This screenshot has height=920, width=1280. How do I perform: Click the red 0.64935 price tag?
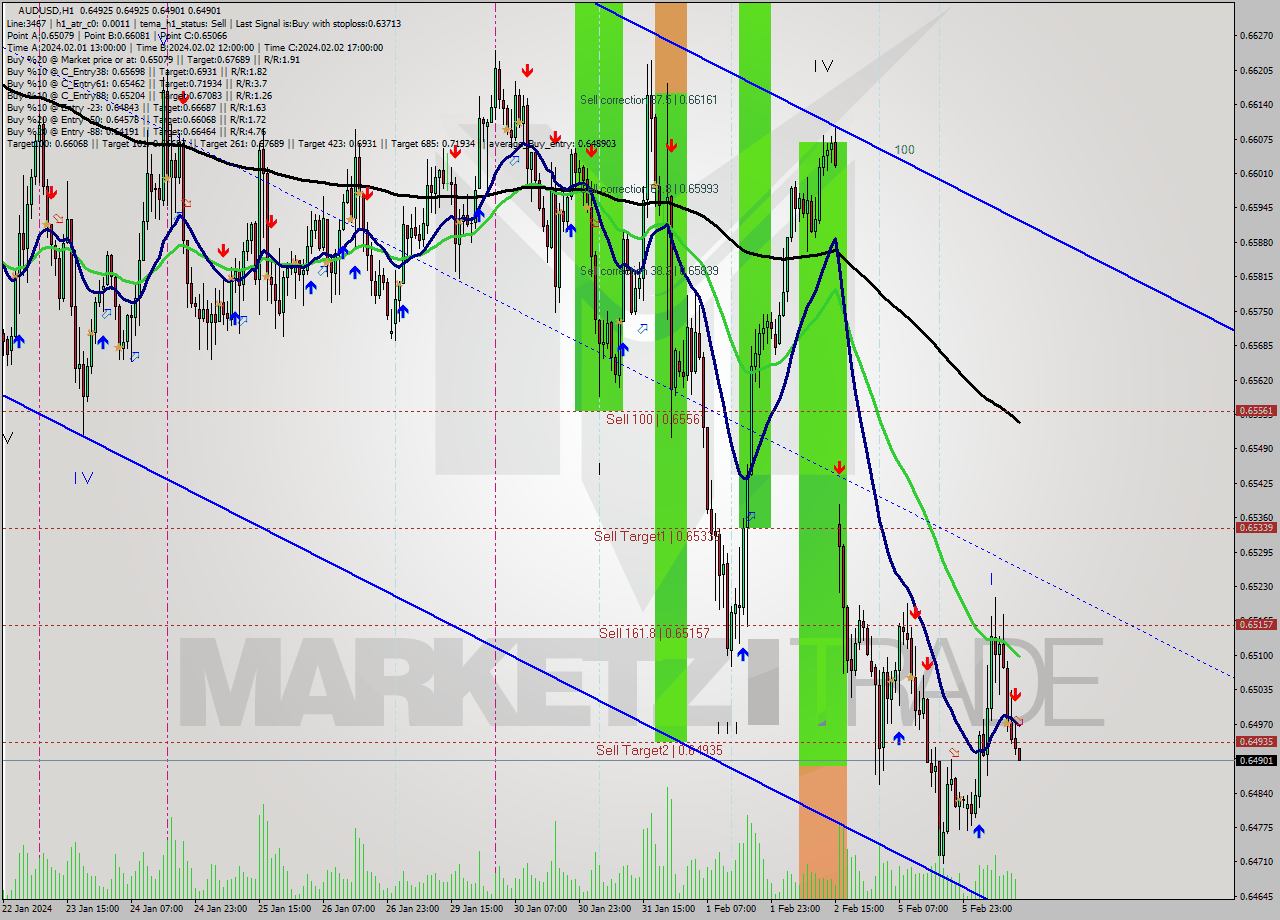(1256, 741)
